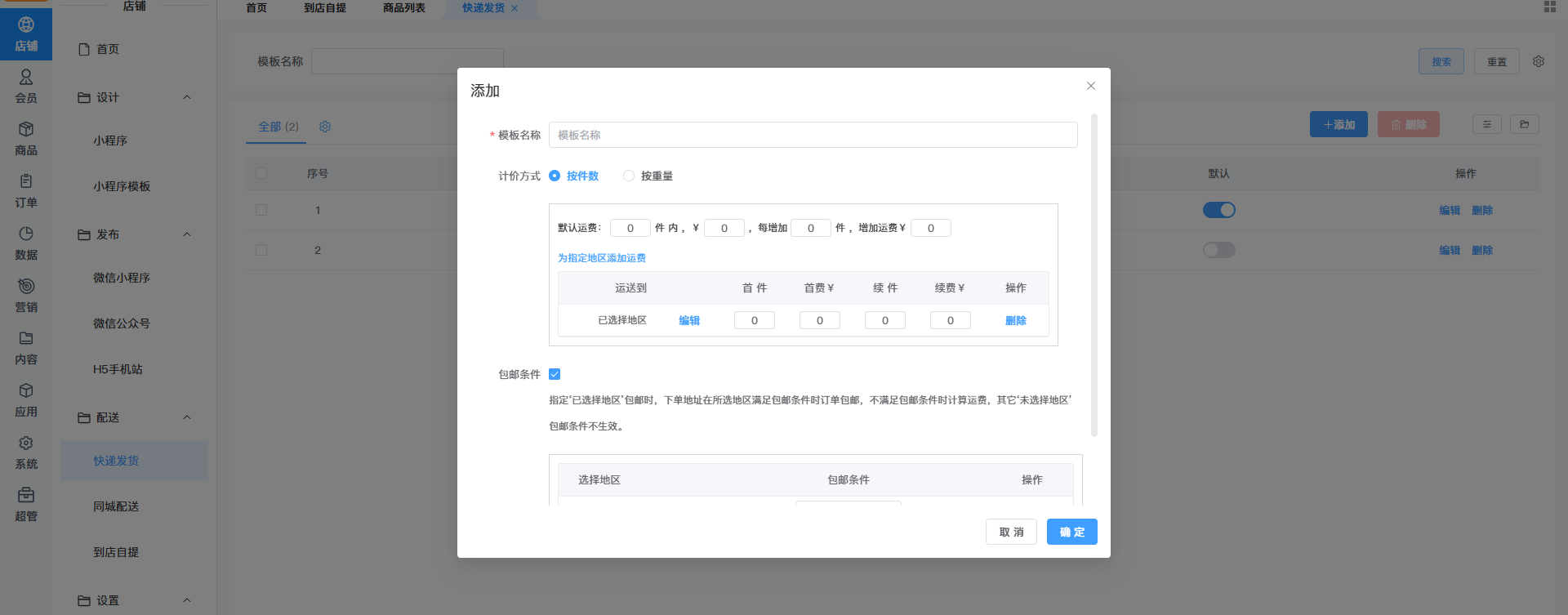Toggle the default switch for row 2
Image resolution: width=1568 pixels, height=615 pixels.
click(1219, 250)
